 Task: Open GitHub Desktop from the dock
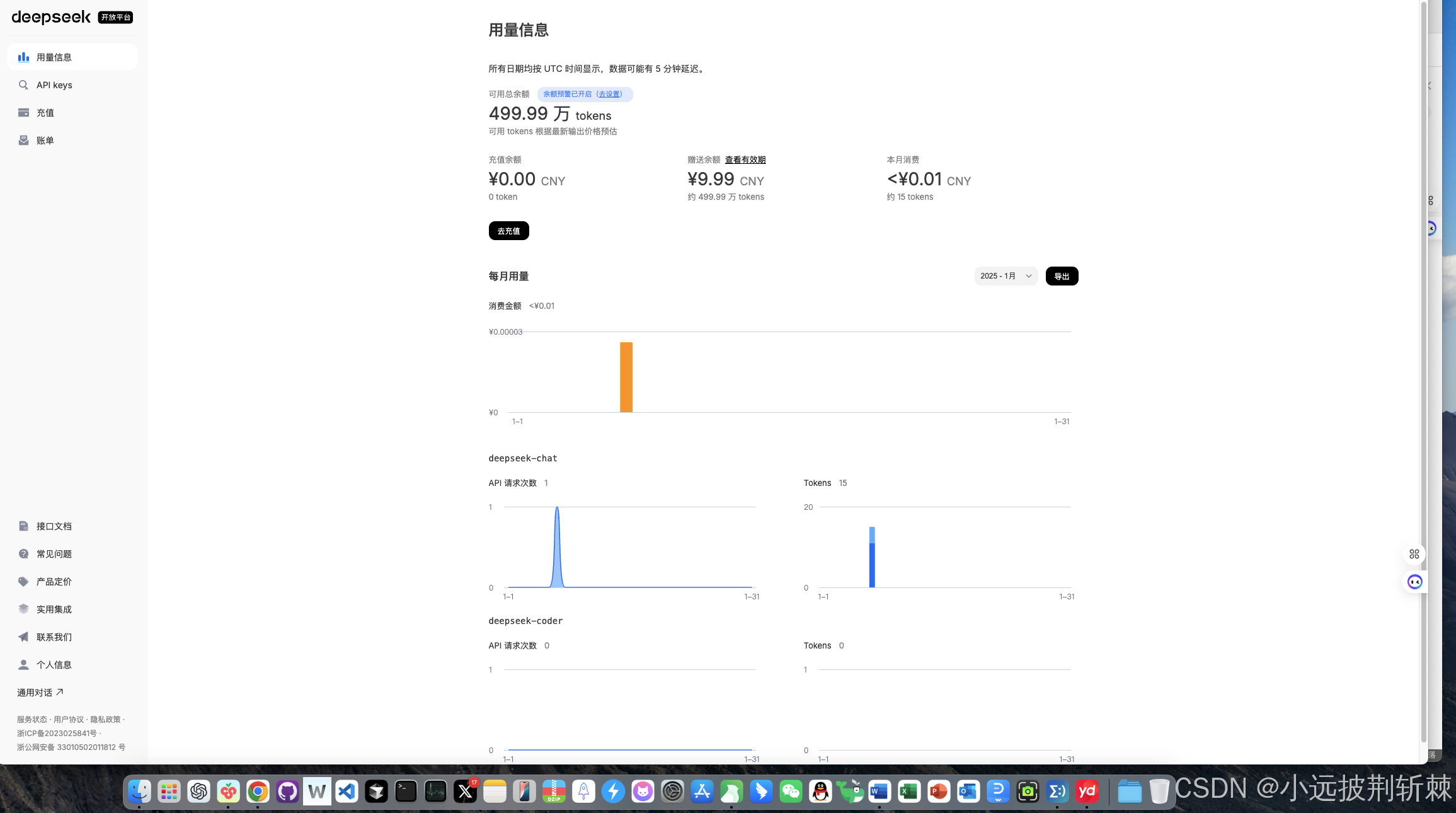click(287, 792)
